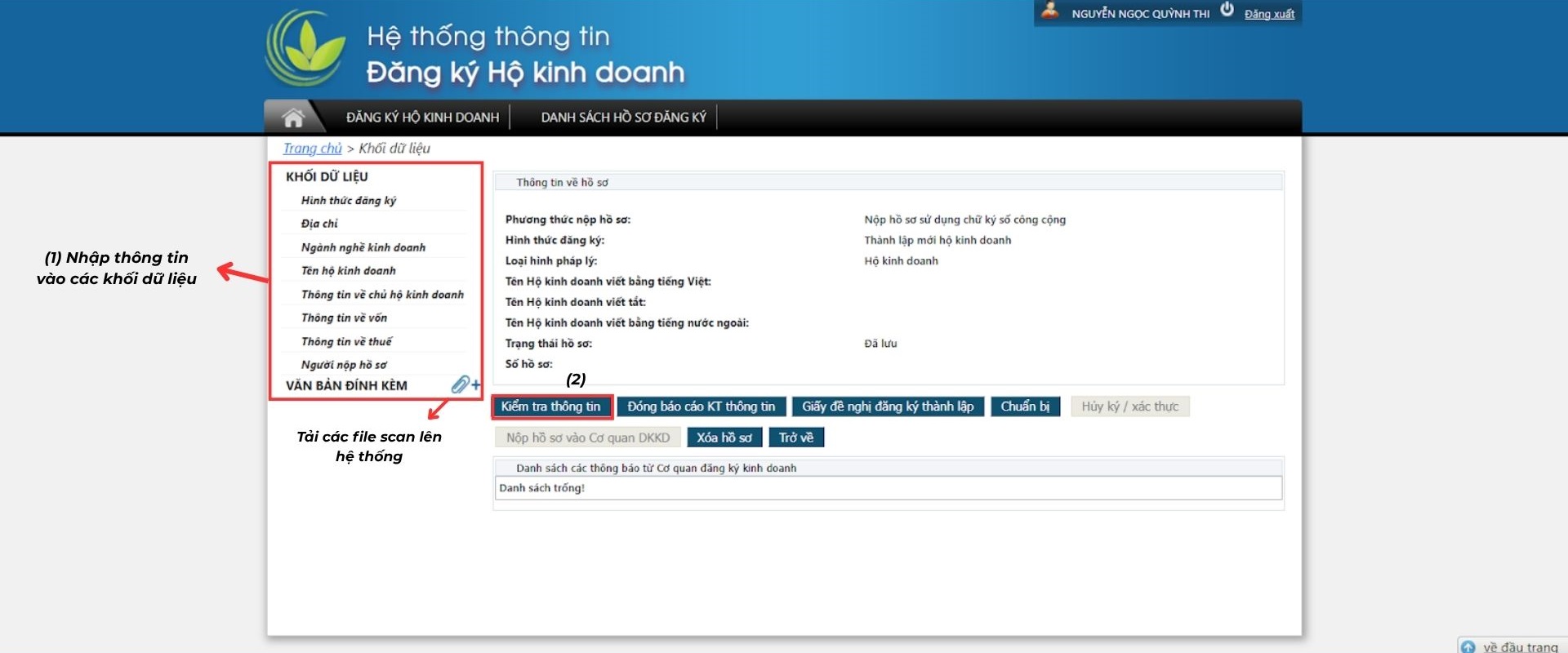Click the Trở về button
Viewport: 1568px width, 653px height.
click(x=796, y=438)
